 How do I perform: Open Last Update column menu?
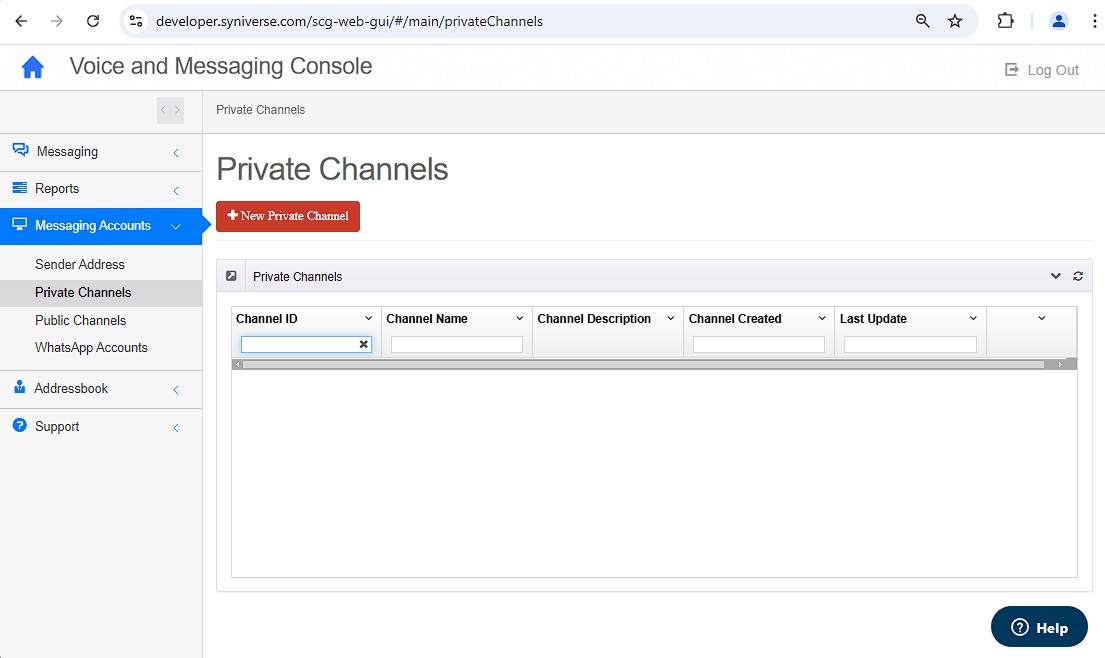pyautogui.click(x=973, y=318)
